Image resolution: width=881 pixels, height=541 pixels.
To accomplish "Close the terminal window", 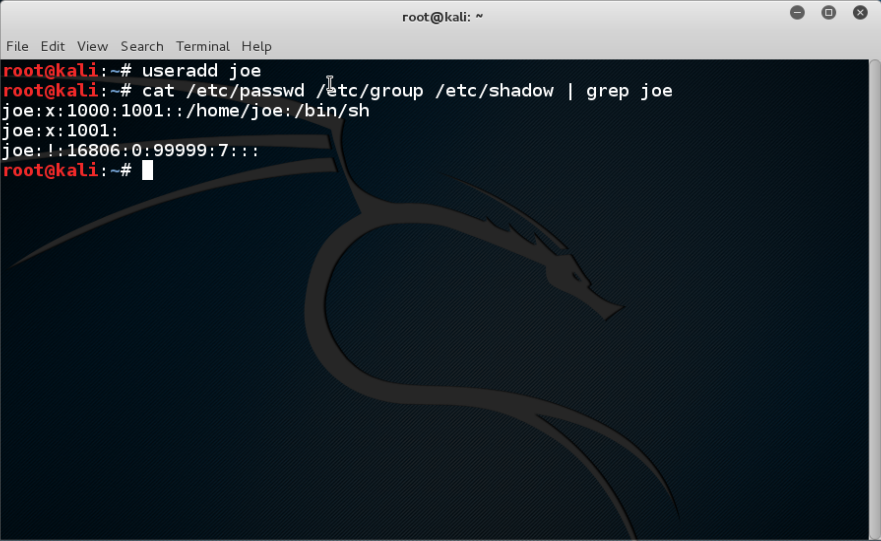I will 860,12.
